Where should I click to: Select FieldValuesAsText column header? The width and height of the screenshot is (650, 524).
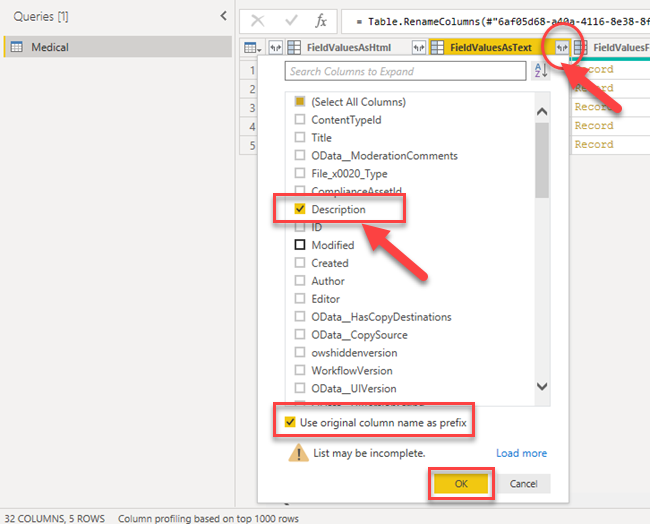(490, 48)
